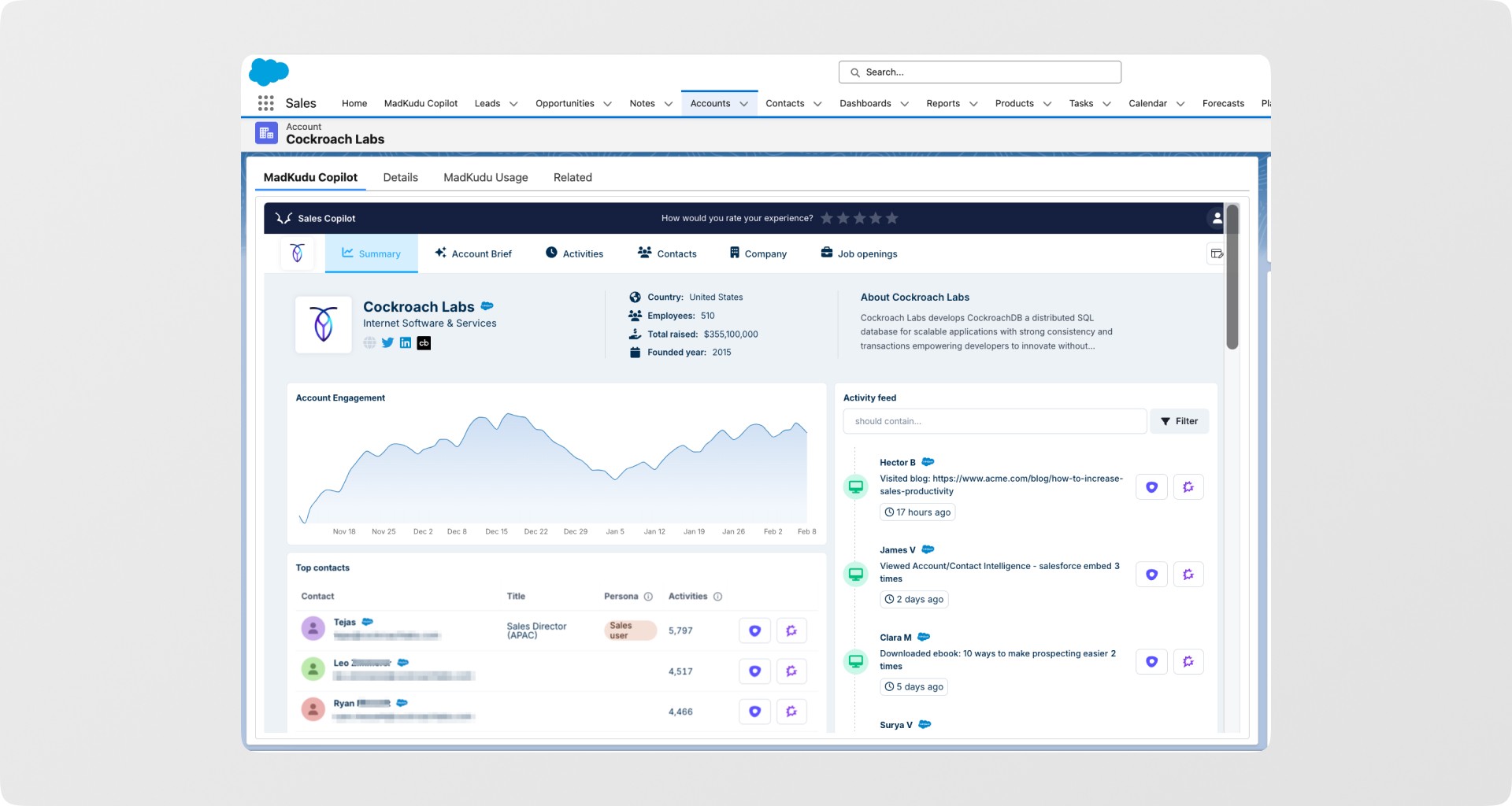Click the Surya V contact name
The height and width of the screenshot is (806, 1512).
click(896, 725)
